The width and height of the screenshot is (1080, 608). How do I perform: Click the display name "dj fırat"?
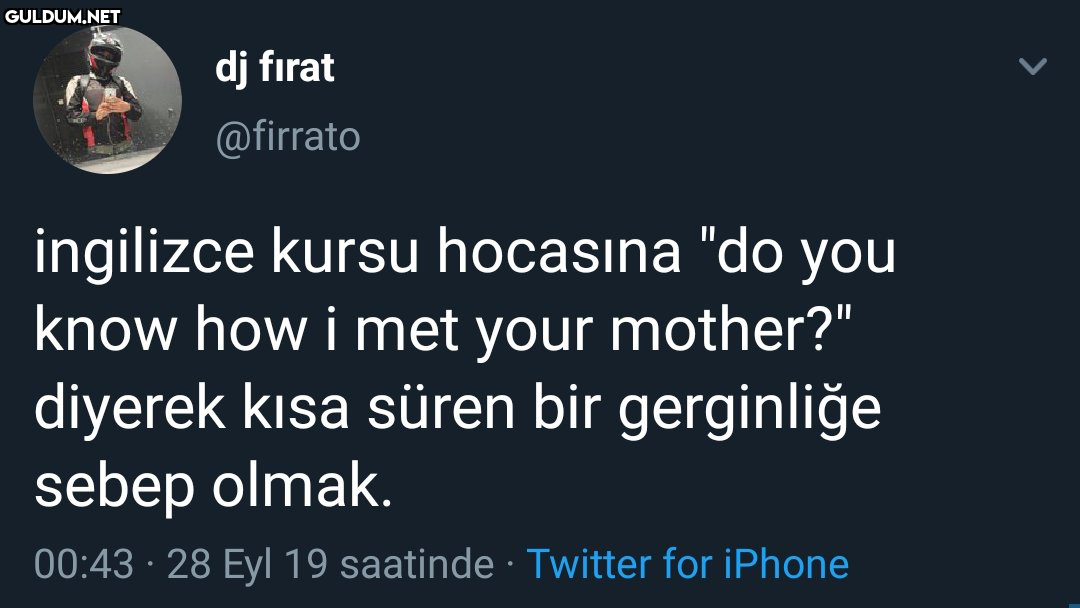pyautogui.click(x=274, y=68)
